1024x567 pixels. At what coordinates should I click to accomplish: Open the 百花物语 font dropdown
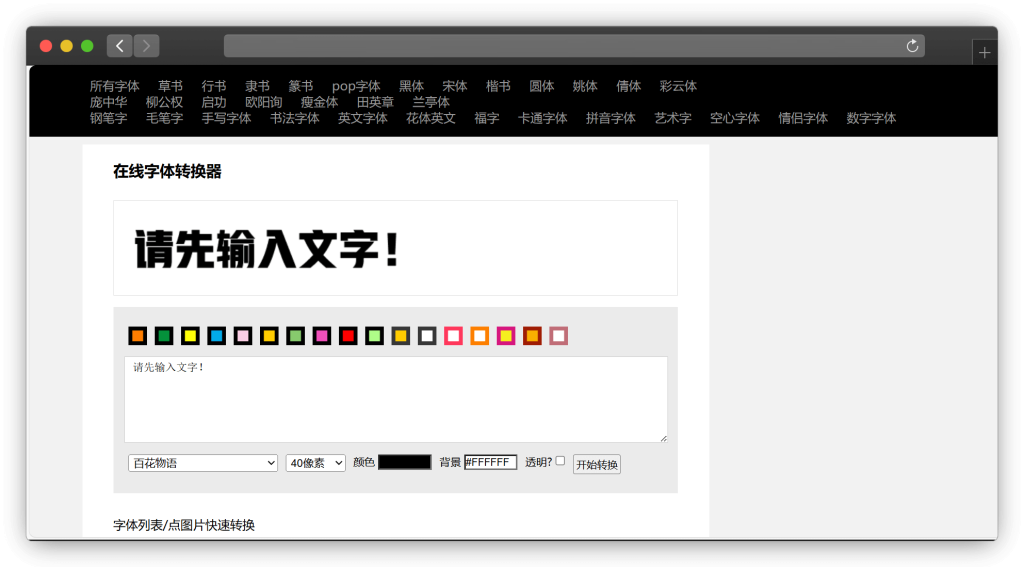(x=203, y=463)
